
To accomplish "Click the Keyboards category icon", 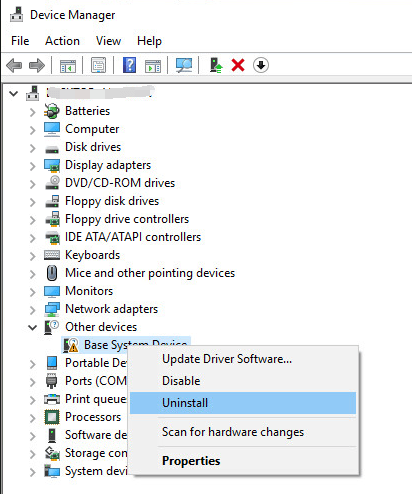I will click(52, 255).
